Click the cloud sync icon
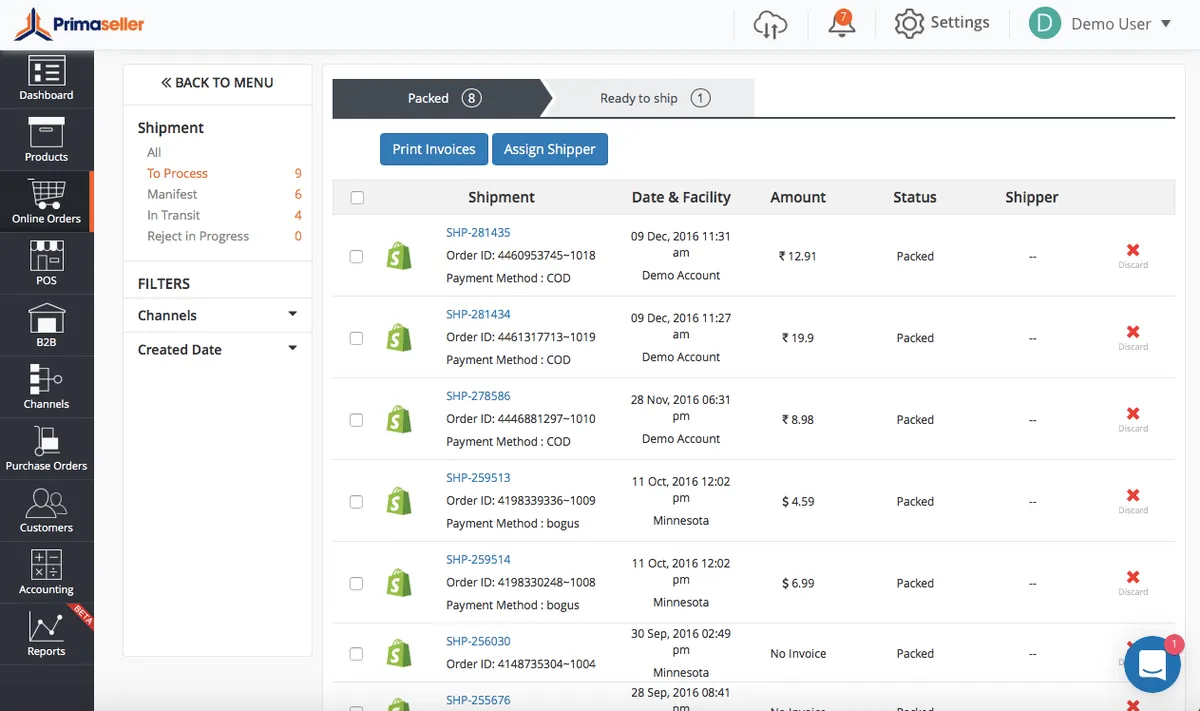 [769, 24]
